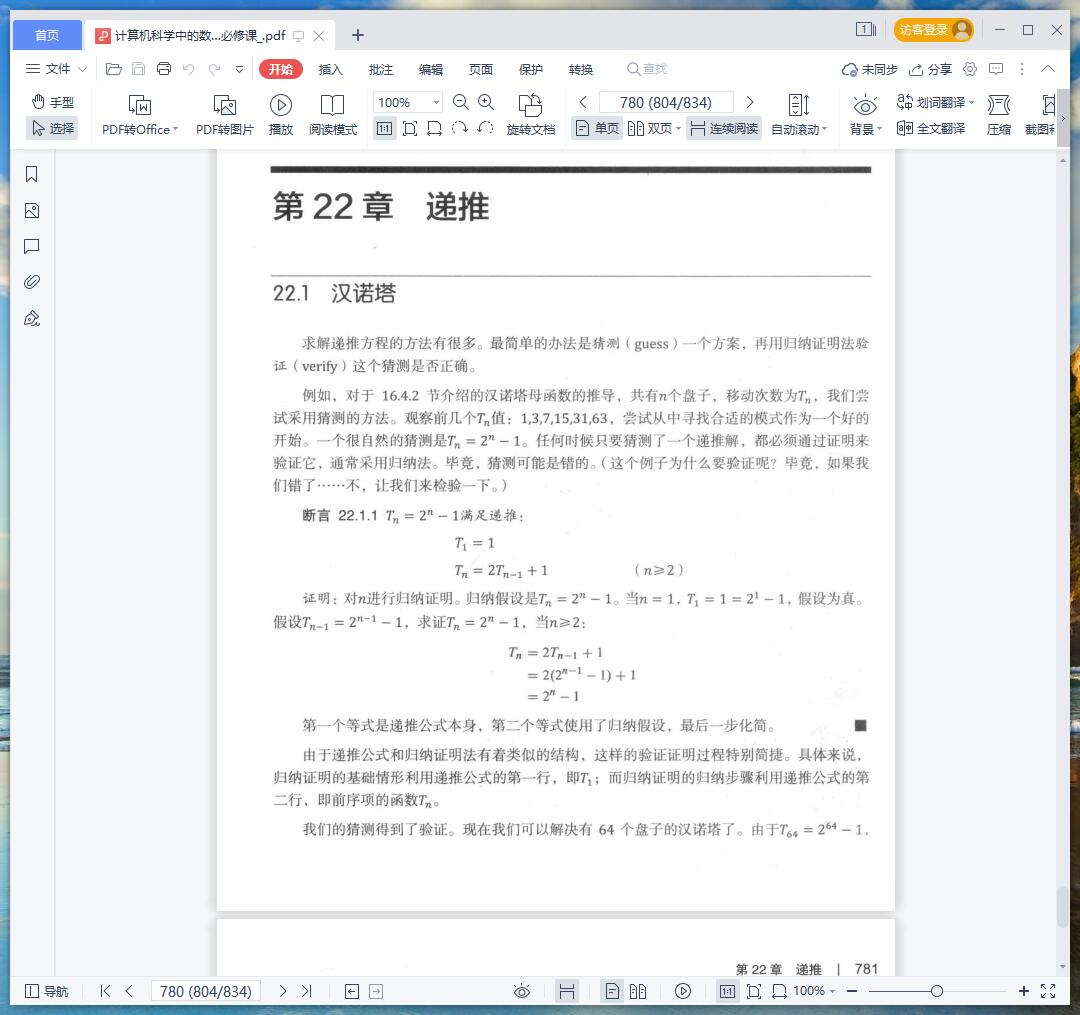
Task: Add new tab with plus button
Action: 357,35
